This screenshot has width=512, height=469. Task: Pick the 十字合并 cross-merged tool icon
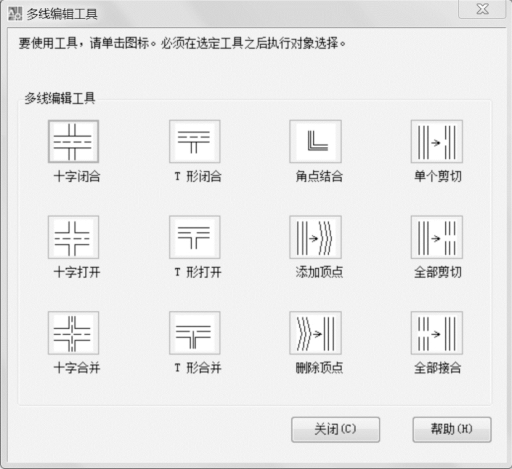73,333
